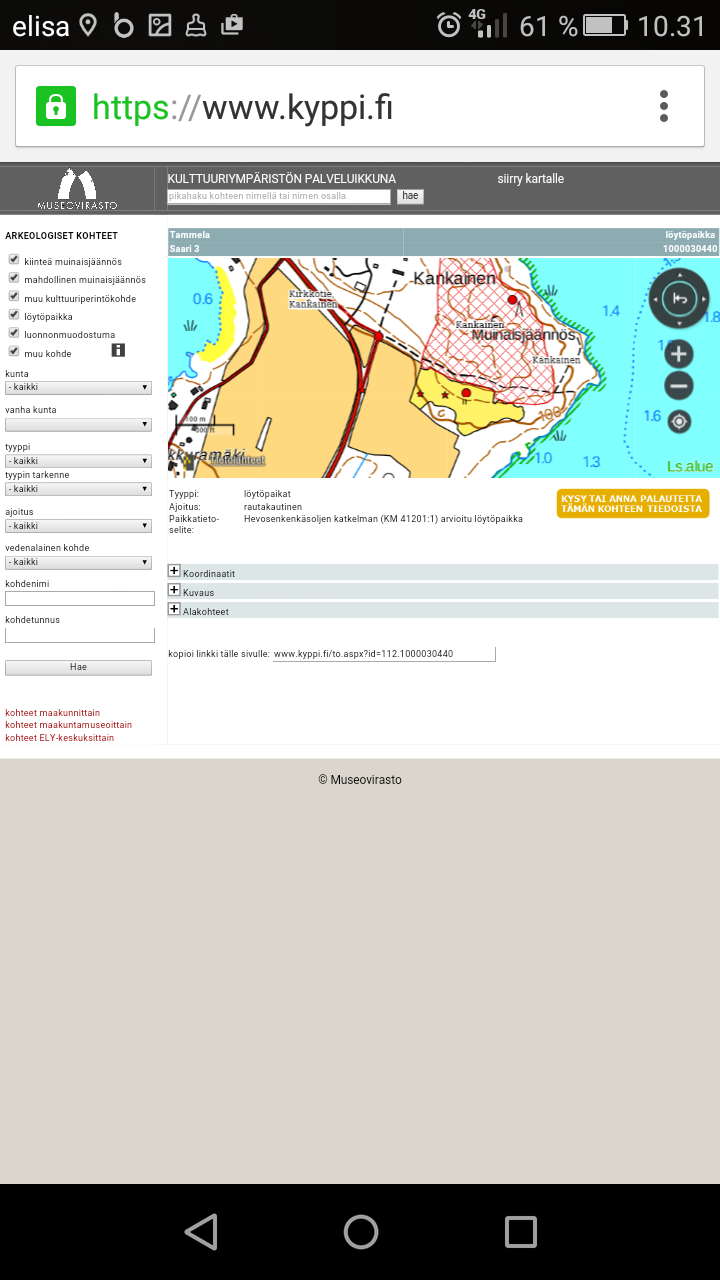Pan the map east with right arrow
This screenshot has height=1280, width=720.
pos(704,298)
